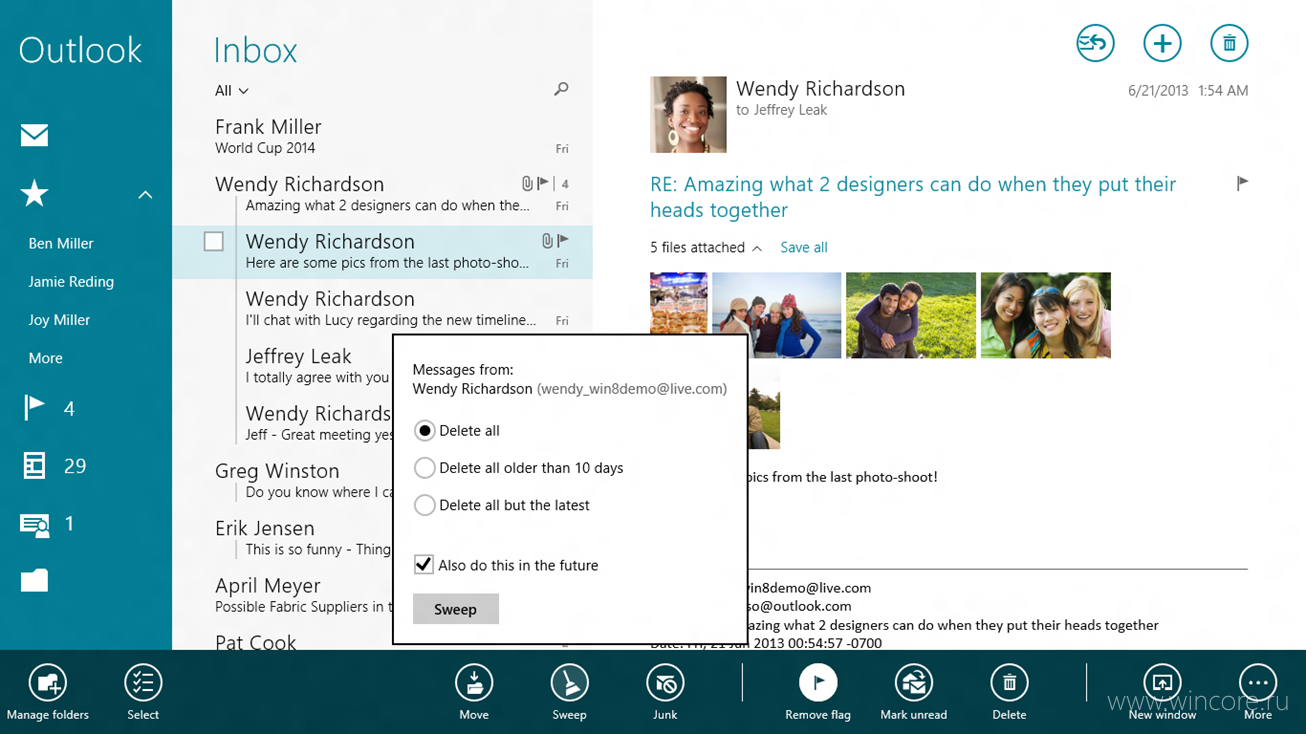Select the Delete all radio button
The height and width of the screenshot is (734, 1306).
(425, 431)
